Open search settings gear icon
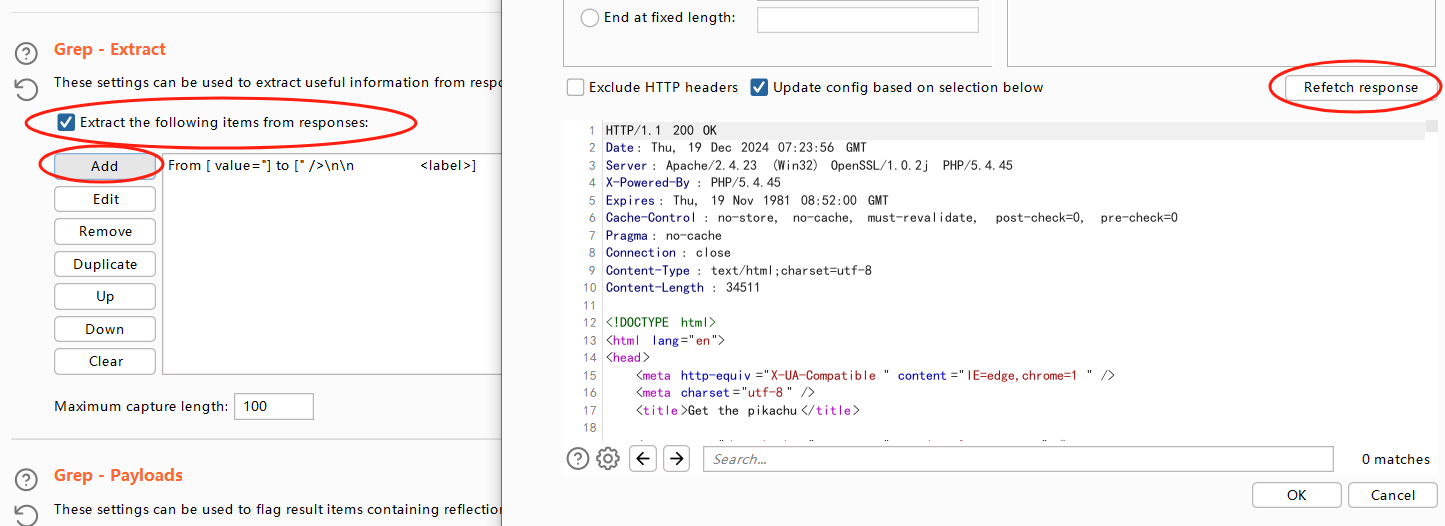This screenshot has height=526, width=1445. coord(608,459)
